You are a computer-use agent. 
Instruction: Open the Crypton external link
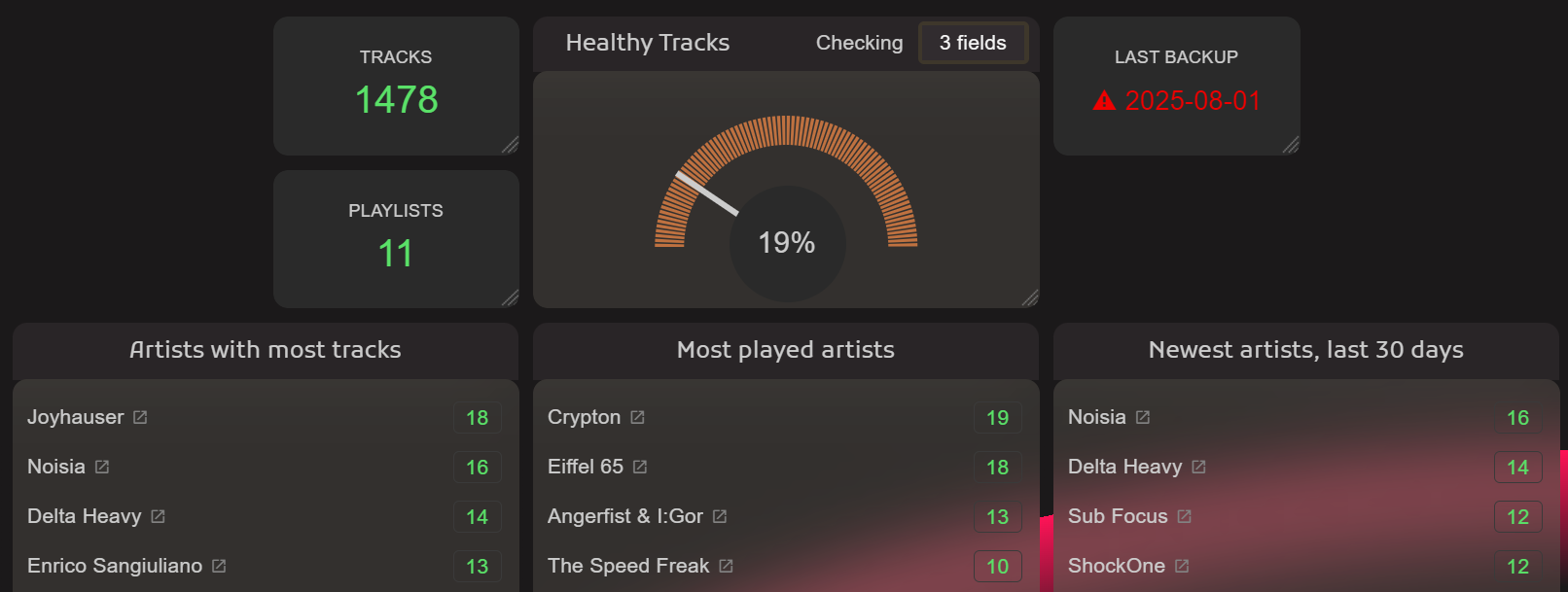click(638, 416)
